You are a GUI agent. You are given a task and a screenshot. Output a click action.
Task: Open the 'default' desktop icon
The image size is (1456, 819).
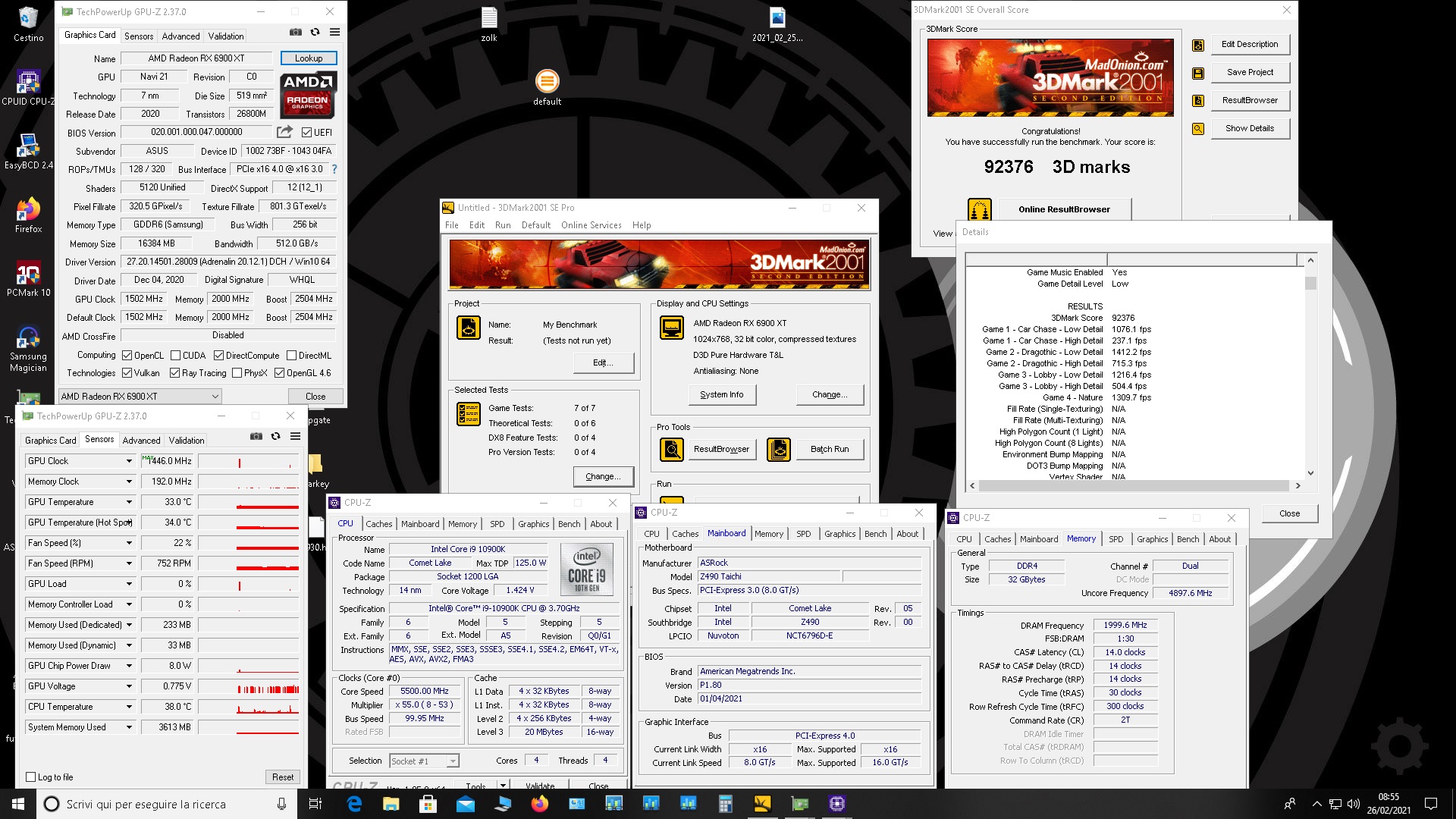tap(547, 87)
